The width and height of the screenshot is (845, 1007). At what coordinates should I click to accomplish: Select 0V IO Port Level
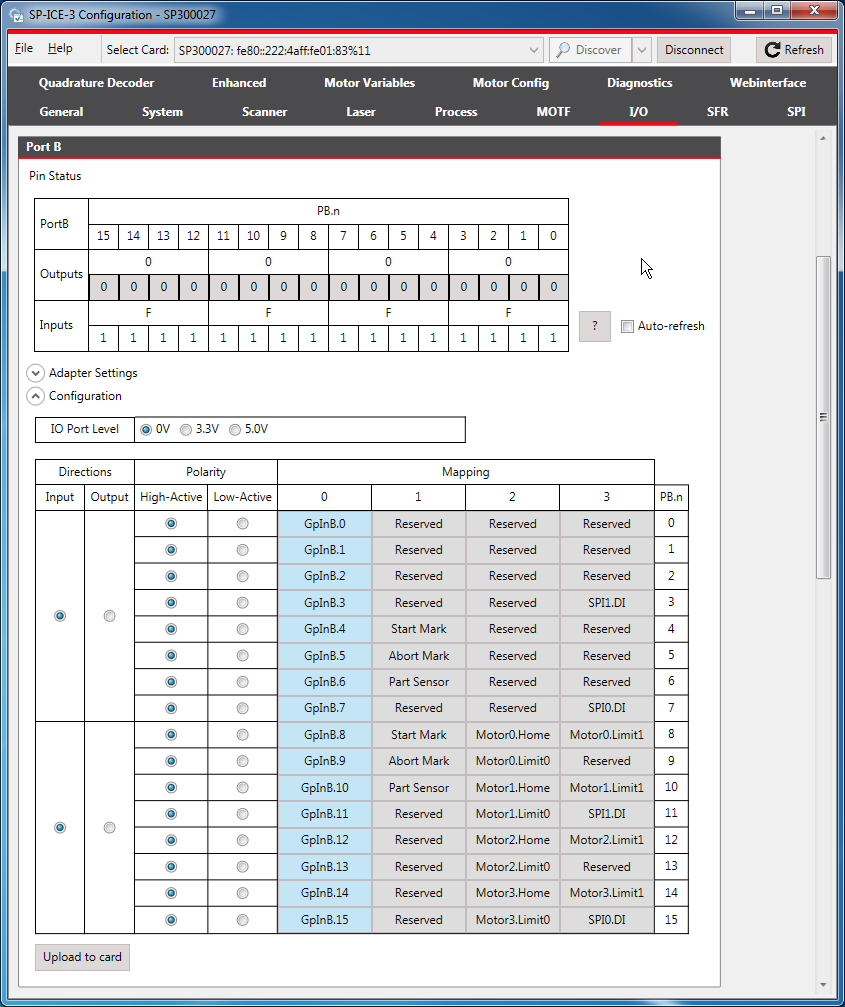pyautogui.click(x=146, y=430)
